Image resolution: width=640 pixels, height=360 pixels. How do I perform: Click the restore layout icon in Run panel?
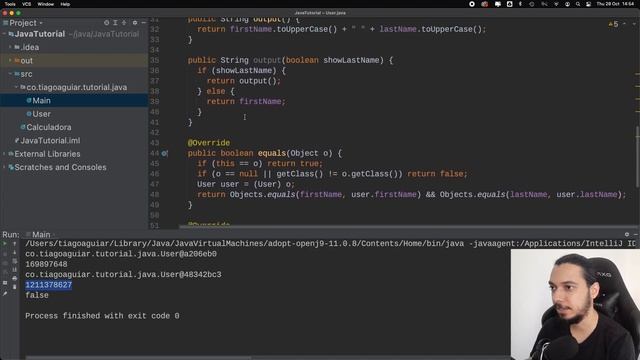pos(5,282)
